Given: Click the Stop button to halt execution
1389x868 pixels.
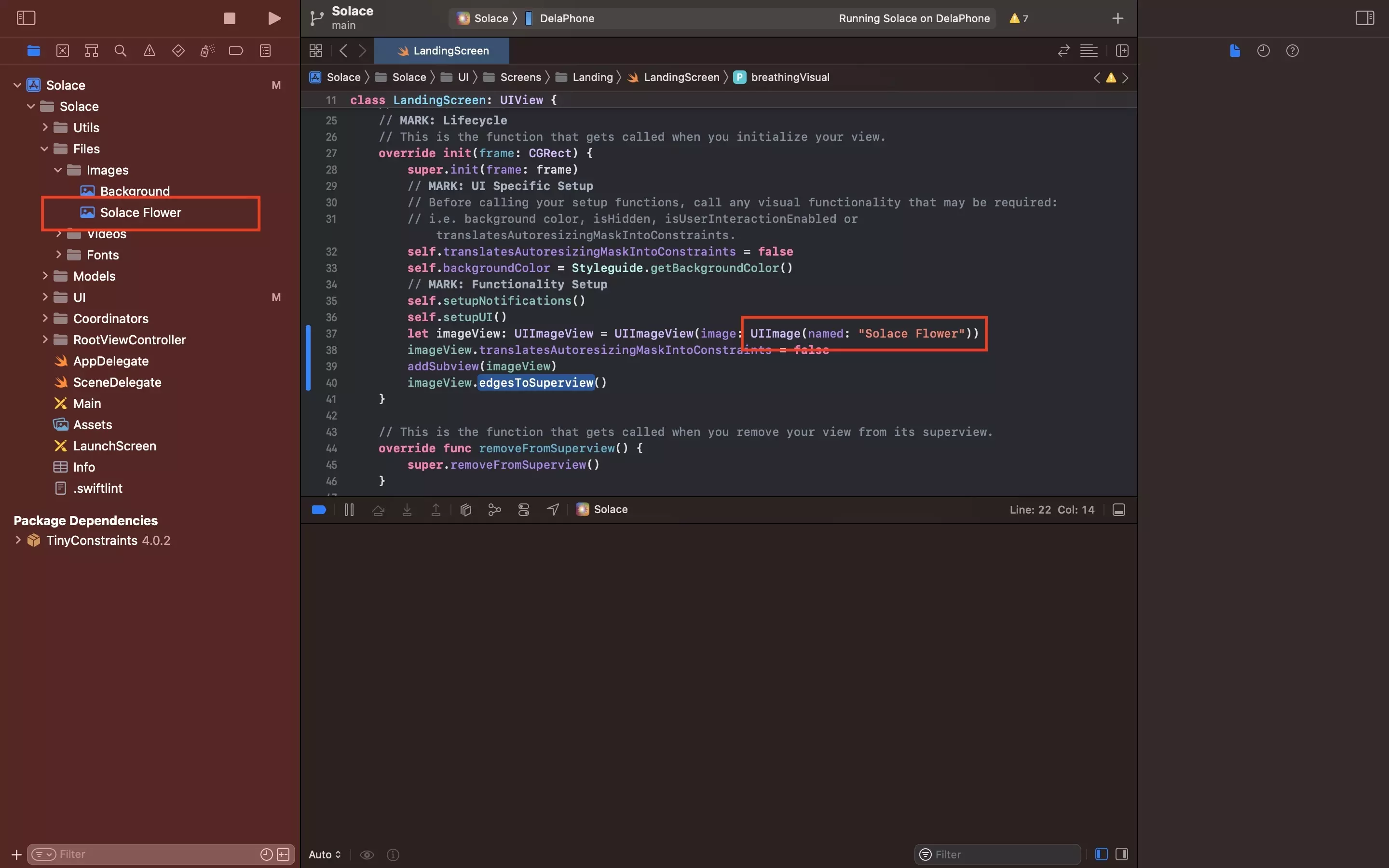Looking at the screenshot, I should coord(229,18).
